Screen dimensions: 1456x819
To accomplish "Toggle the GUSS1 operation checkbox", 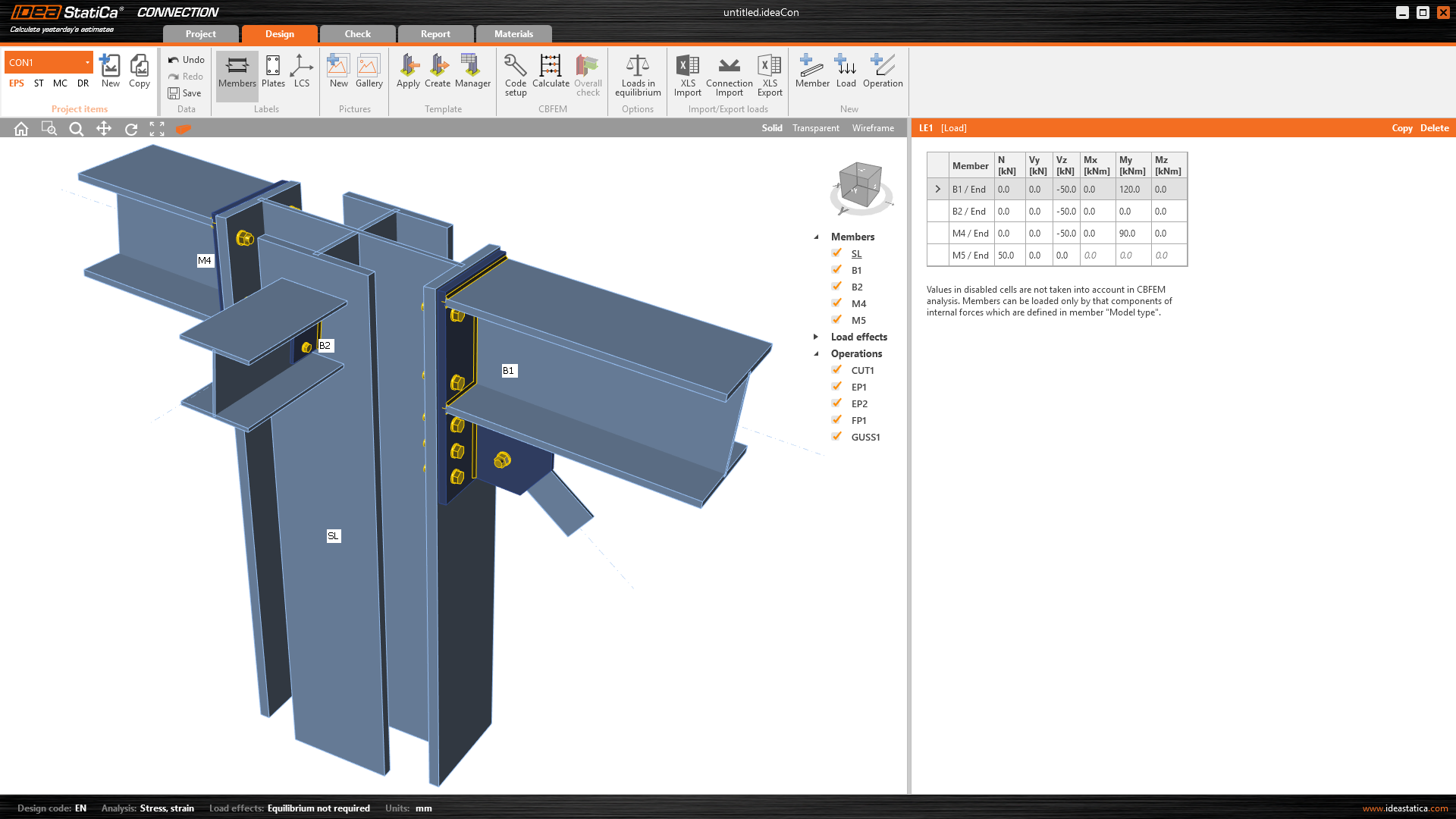I will coord(836,437).
